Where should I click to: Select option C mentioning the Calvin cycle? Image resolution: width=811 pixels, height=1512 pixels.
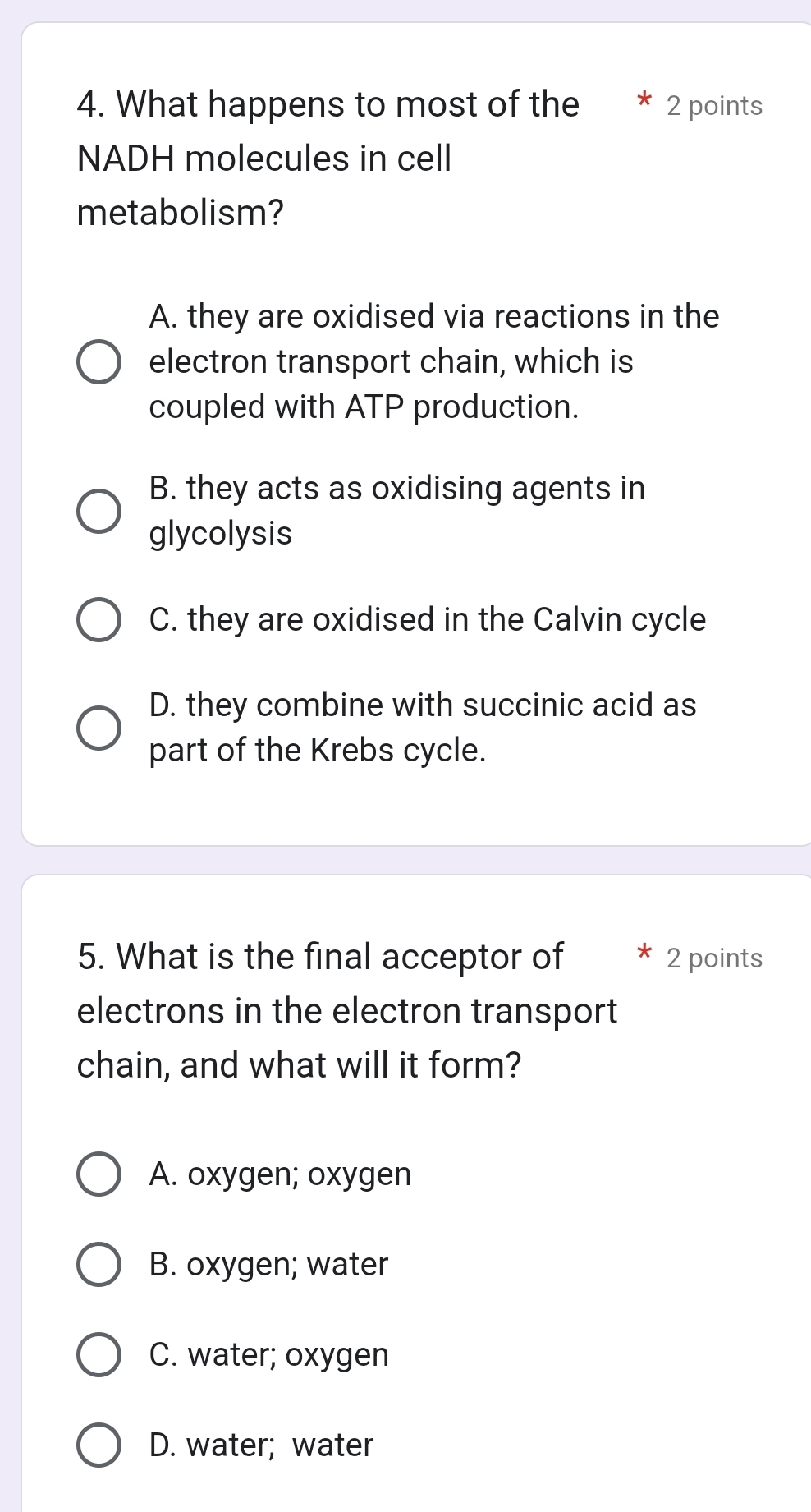click(98, 620)
